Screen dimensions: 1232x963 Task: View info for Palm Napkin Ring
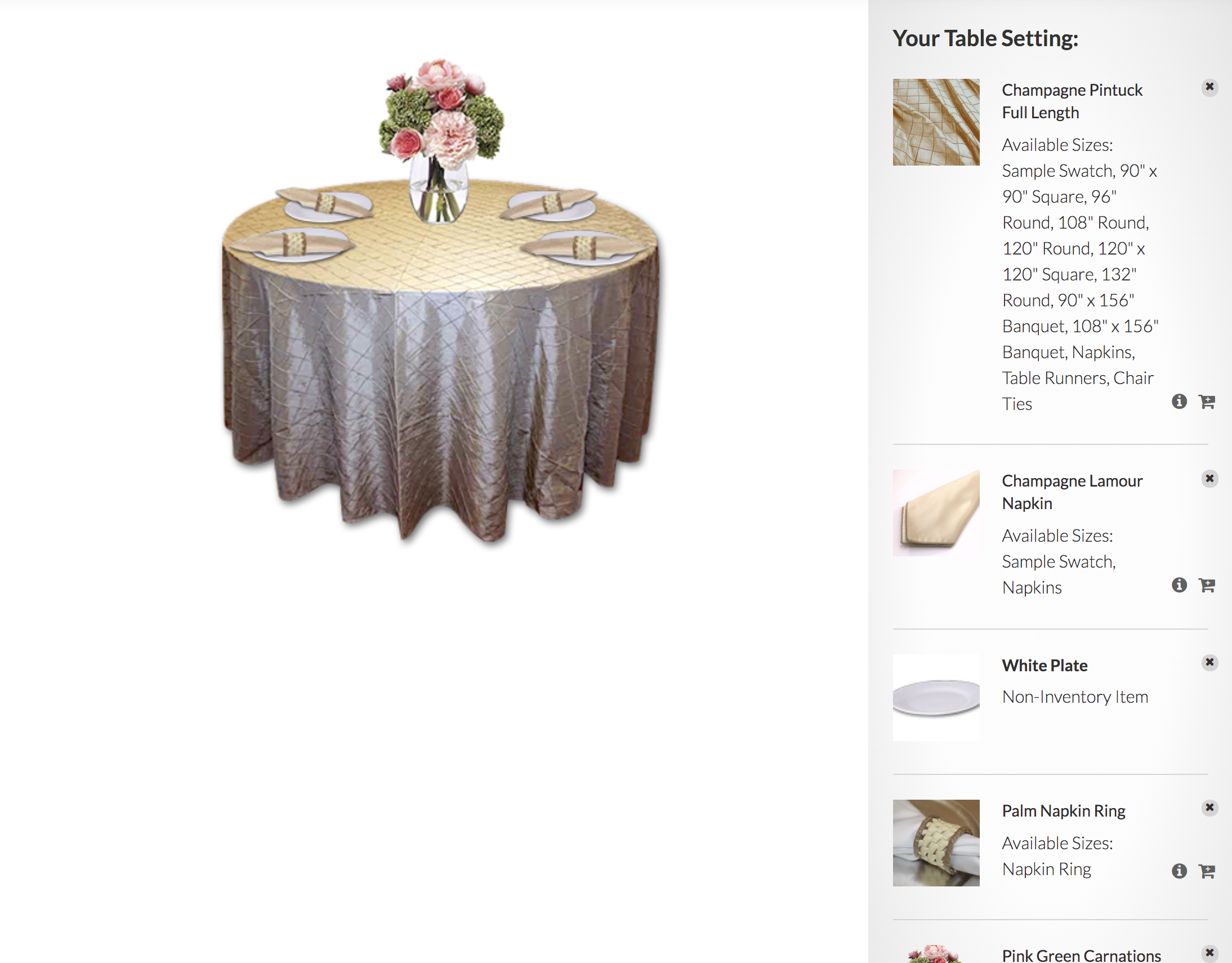click(1179, 871)
